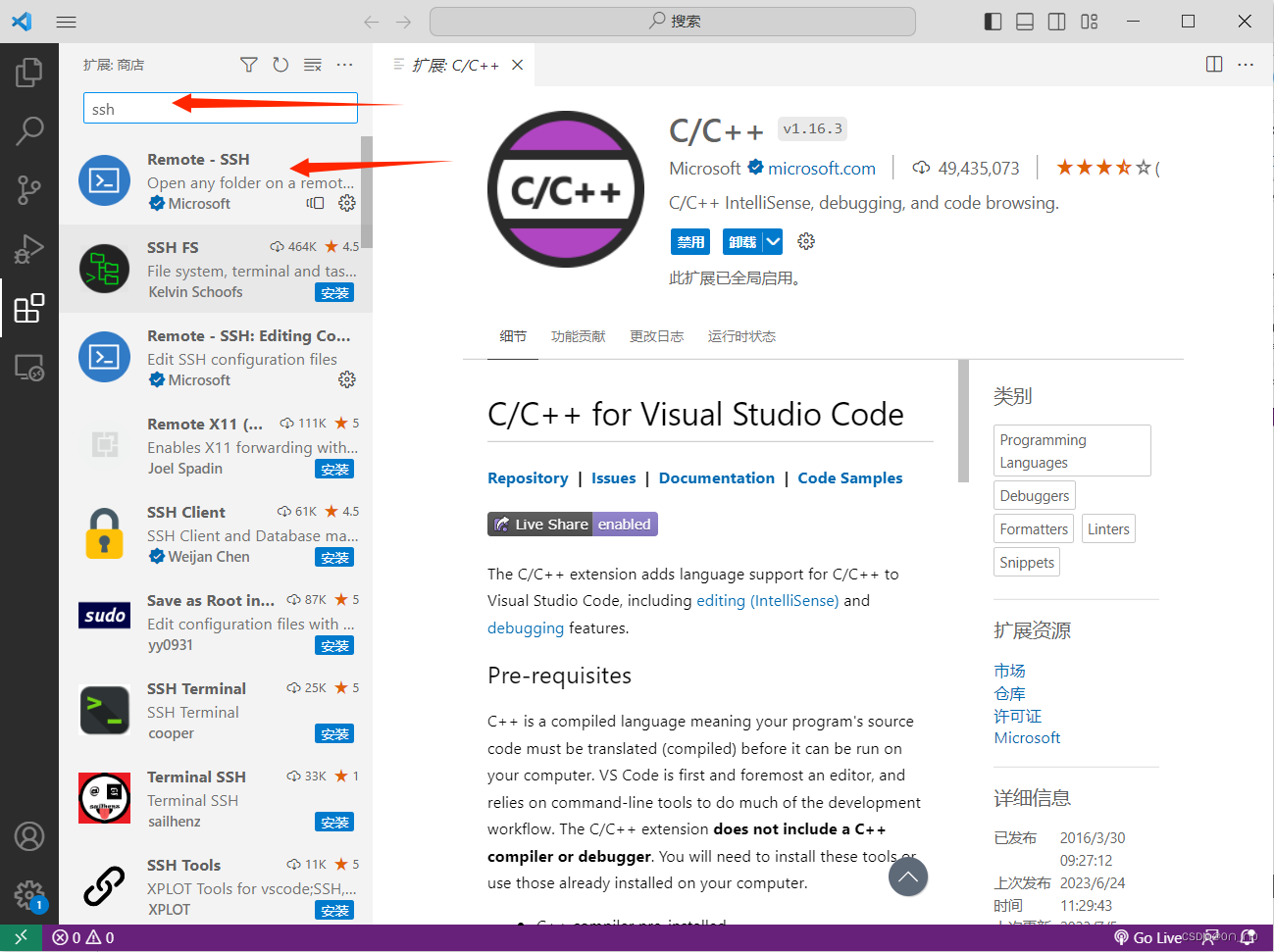The image size is (1274, 952).
Task: Install the Terminal SSH extension
Action: (x=334, y=822)
